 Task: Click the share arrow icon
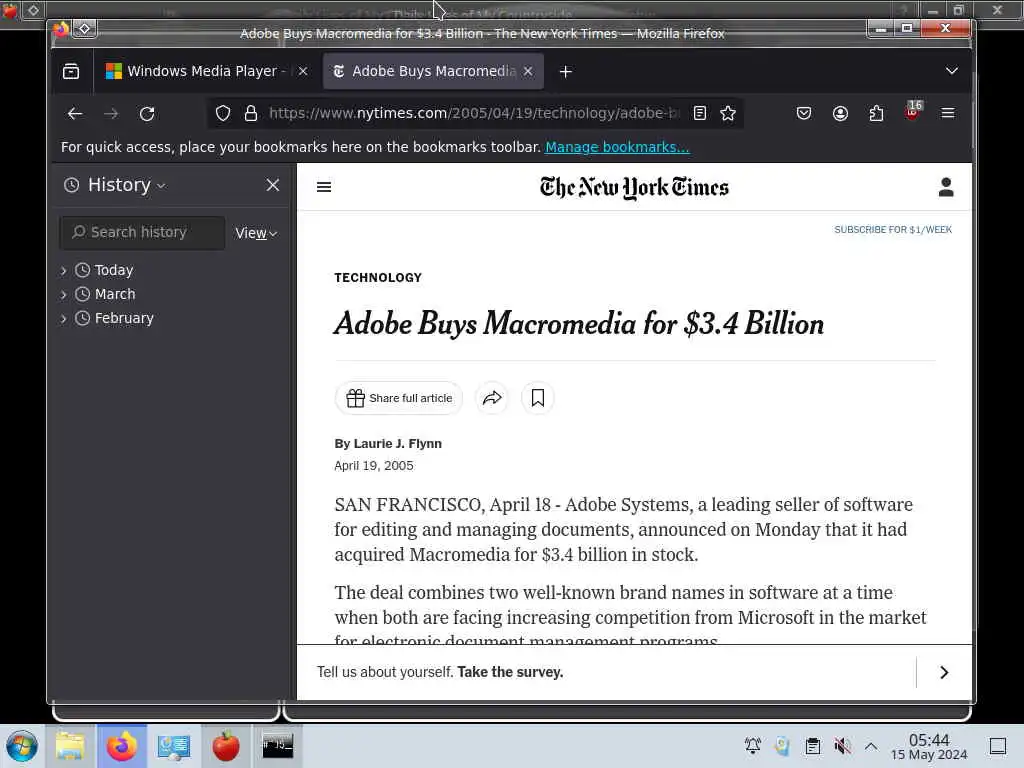(x=492, y=398)
